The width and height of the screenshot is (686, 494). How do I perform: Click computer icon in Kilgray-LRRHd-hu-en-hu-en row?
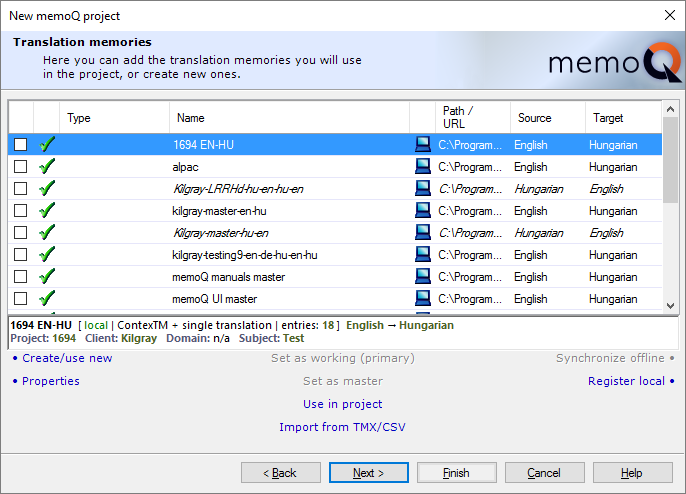[x=423, y=188]
